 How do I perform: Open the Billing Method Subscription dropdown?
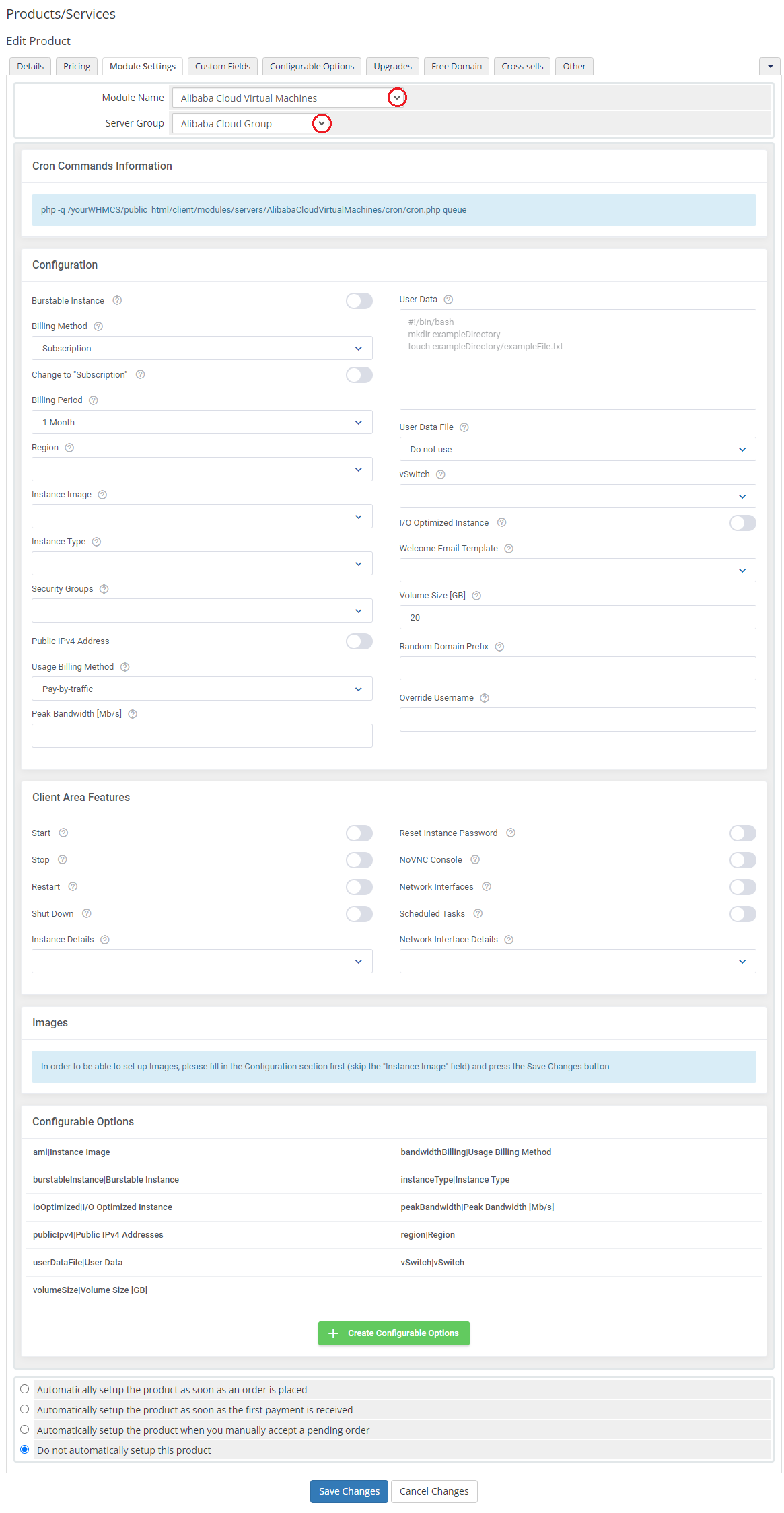[202, 348]
